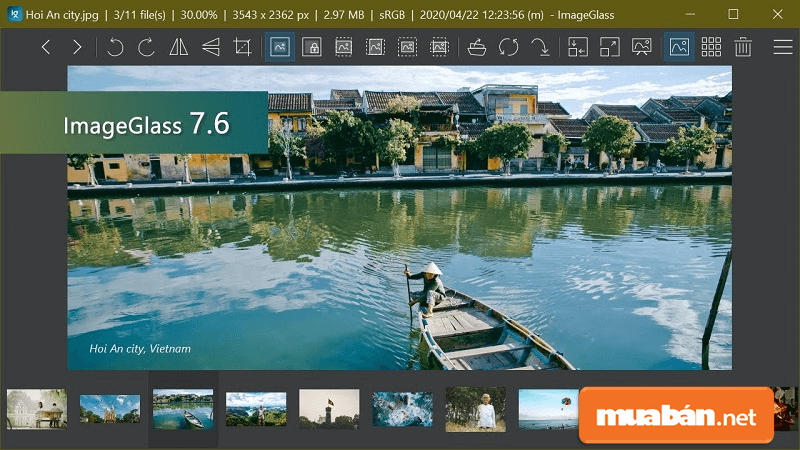Viewport: 800px width, 450px height.
Task: Select Scale to width zoom mode
Action: (343, 47)
